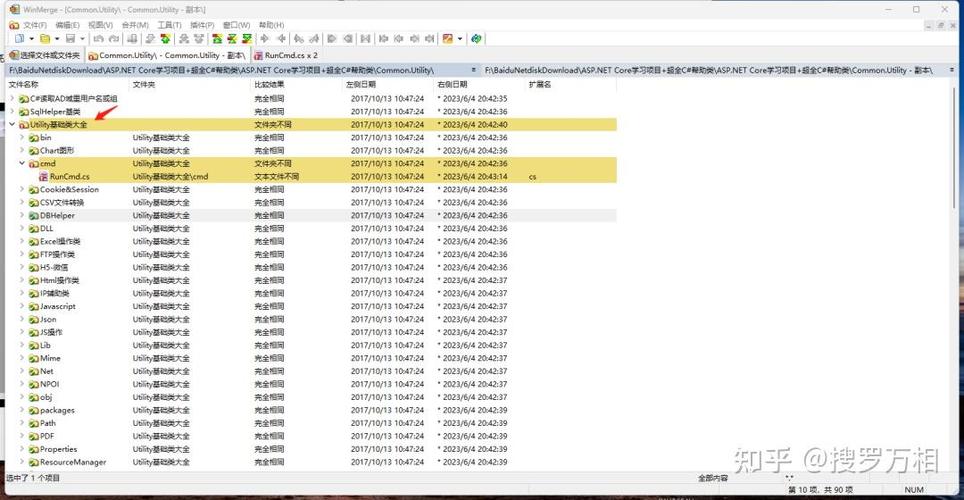The width and height of the screenshot is (964, 500).
Task: Click the First Difference colored icon
Action: [x=216, y=39]
